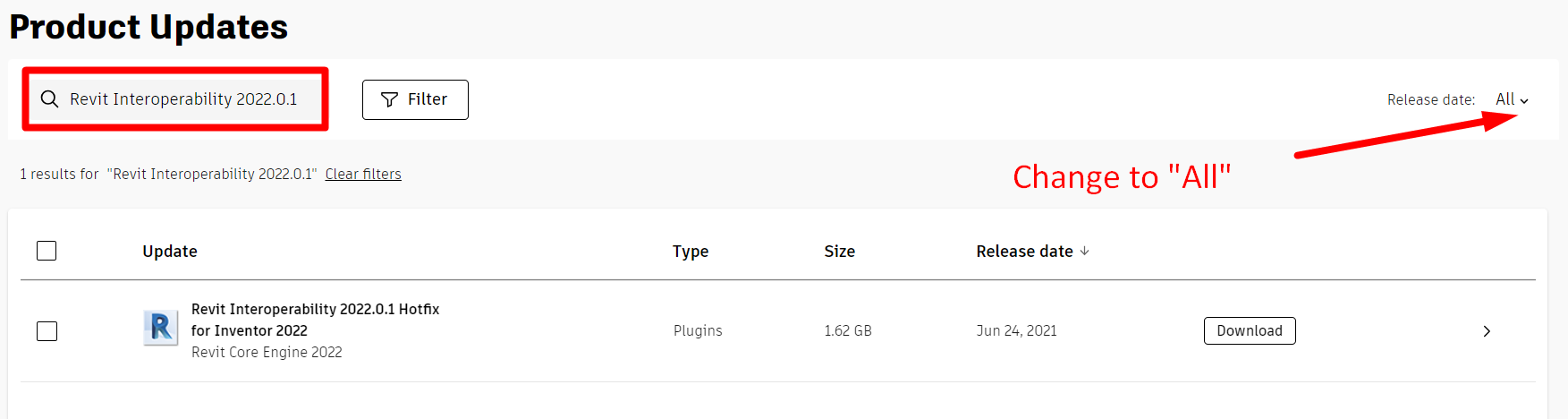Click the Revit Core Engine 2022 subtitle

click(x=267, y=352)
